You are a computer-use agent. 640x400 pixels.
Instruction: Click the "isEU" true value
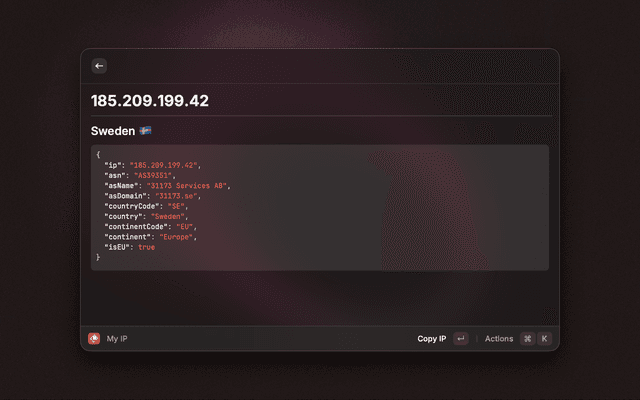(146, 247)
